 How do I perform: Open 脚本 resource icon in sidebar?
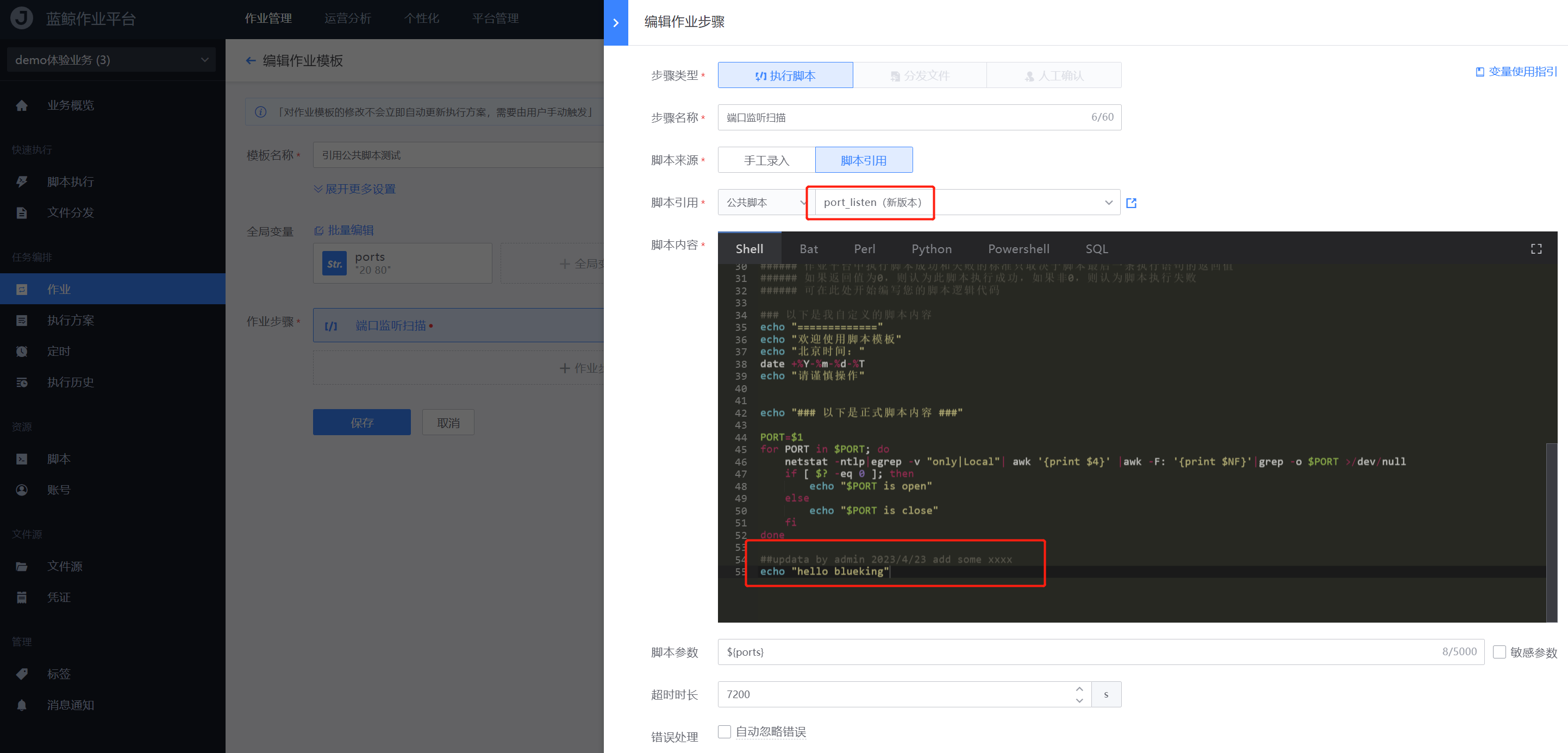[22, 459]
